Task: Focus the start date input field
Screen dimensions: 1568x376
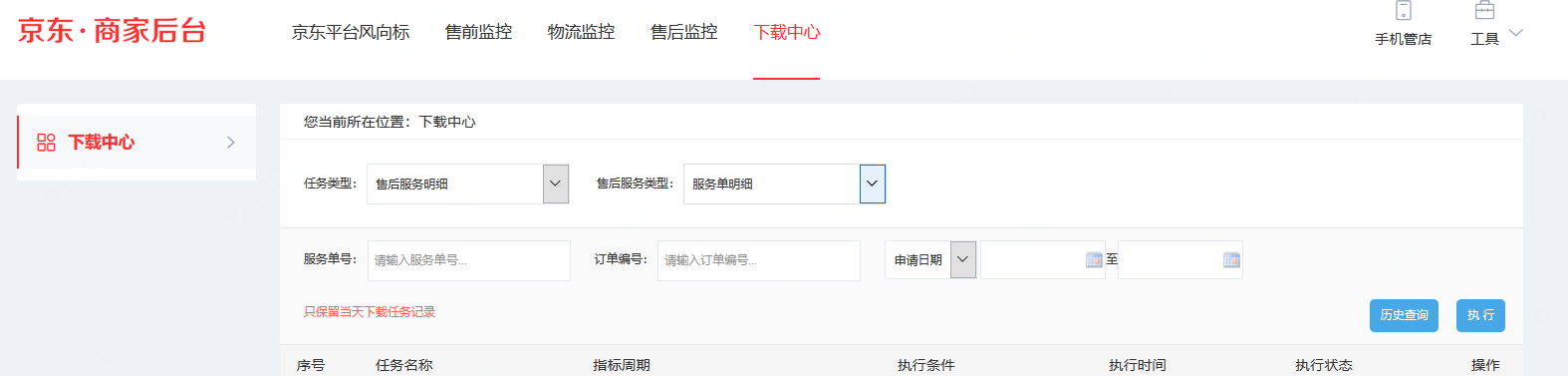Action: [1043, 260]
